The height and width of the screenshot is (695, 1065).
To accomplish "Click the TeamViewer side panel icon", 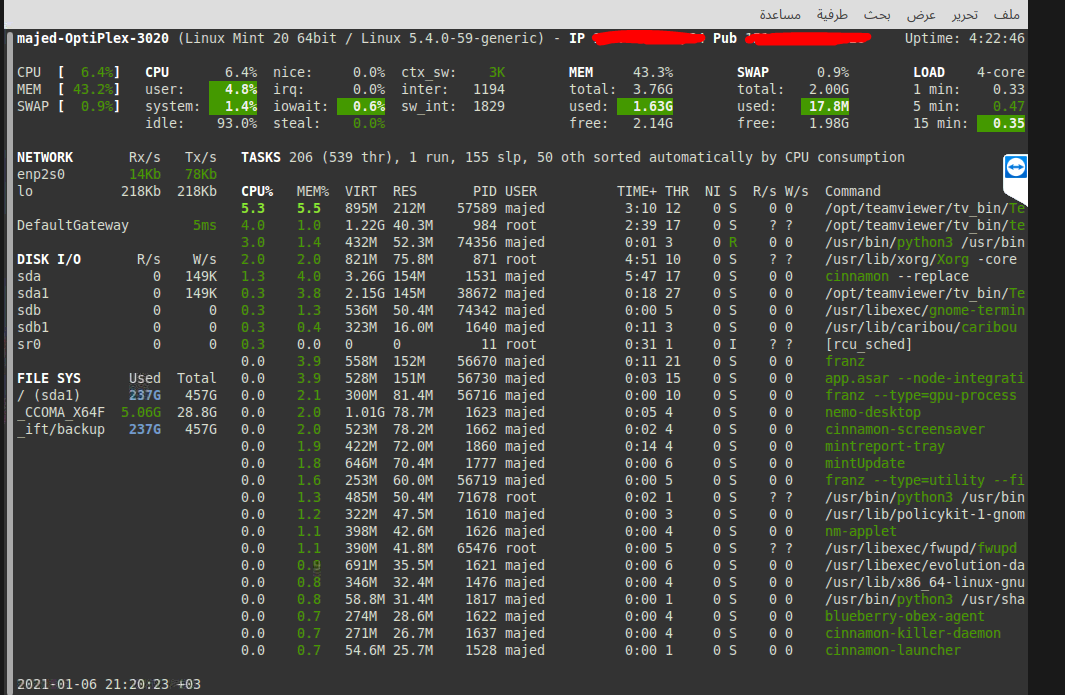I will (1015, 167).
